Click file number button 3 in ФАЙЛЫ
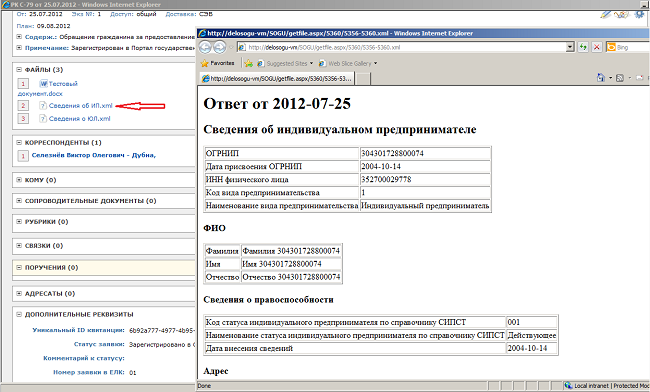 click(x=23, y=119)
